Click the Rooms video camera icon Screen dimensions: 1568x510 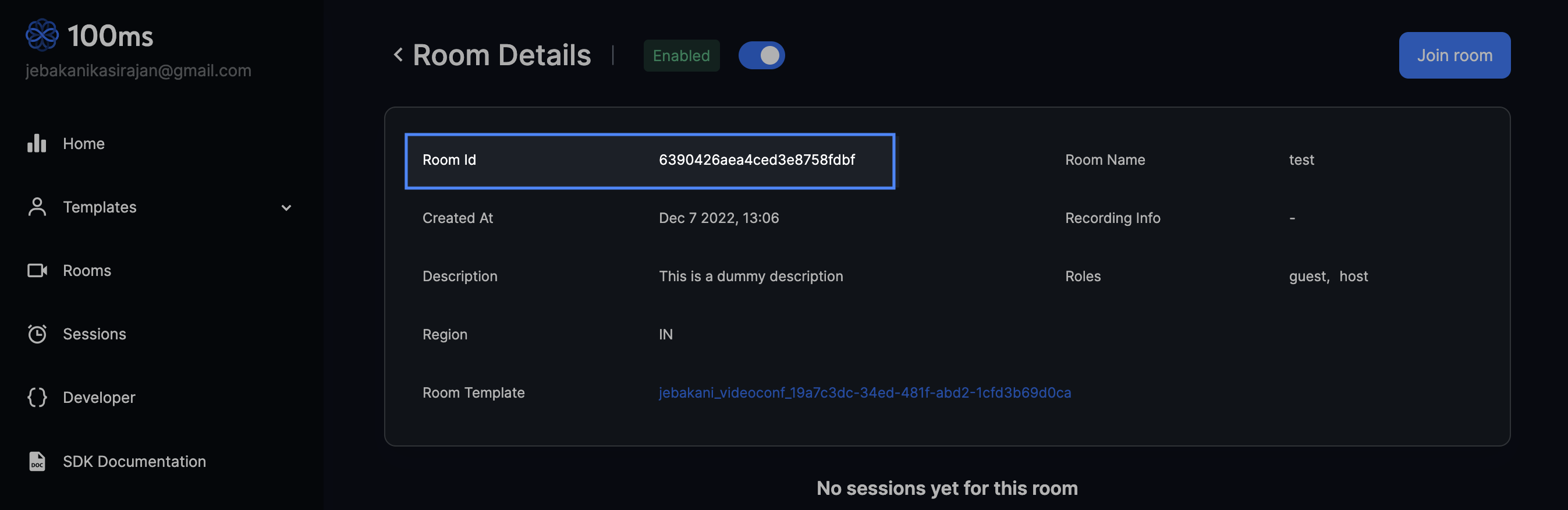pyautogui.click(x=37, y=270)
